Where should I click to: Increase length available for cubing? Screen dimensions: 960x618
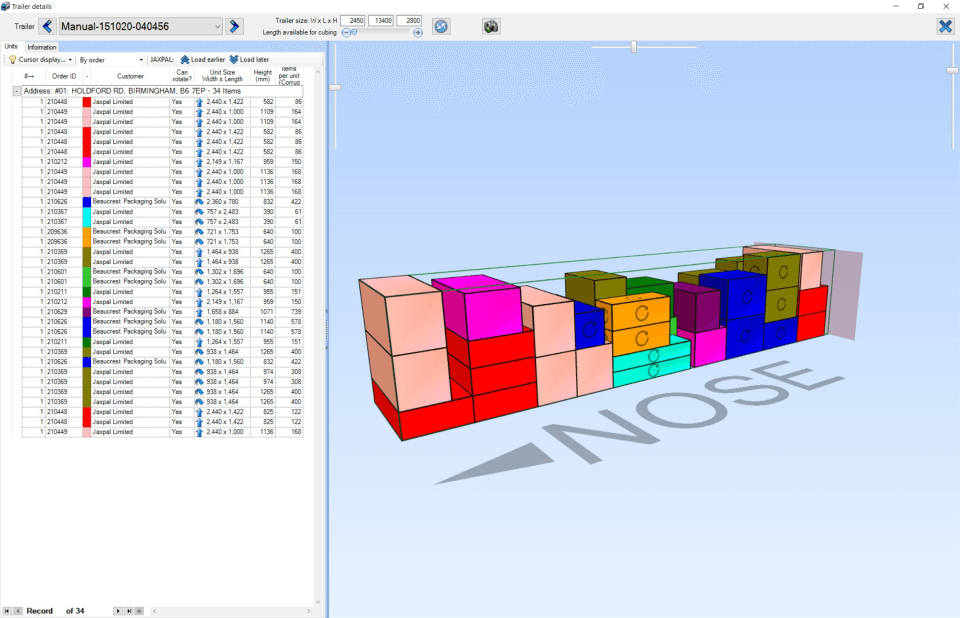[x=418, y=32]
